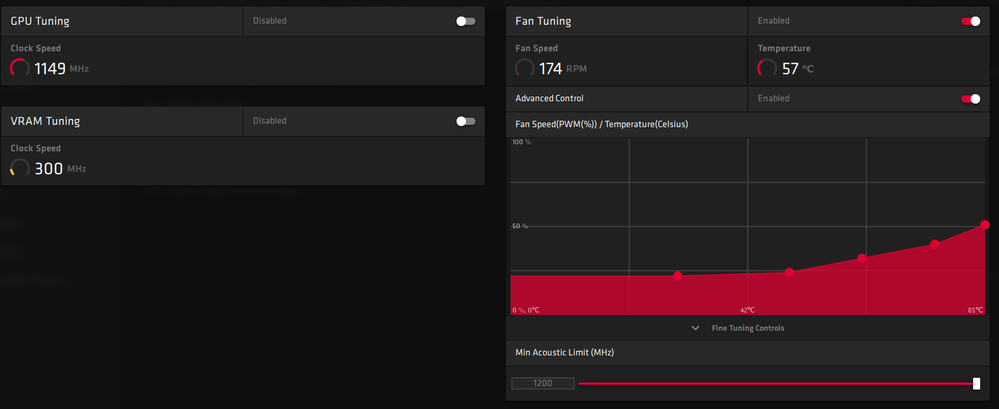Select the third fan curve point
The height and width of the screenshot is (409, 999).
coord(862,258)
